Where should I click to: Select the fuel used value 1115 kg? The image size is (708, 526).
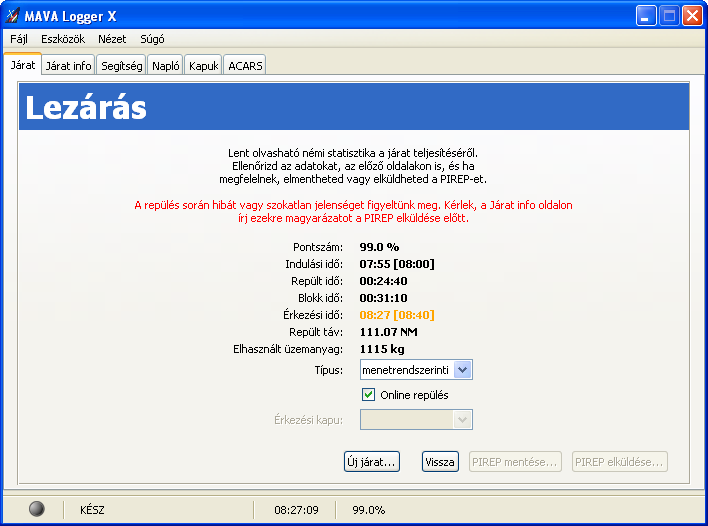click(382, 349)
